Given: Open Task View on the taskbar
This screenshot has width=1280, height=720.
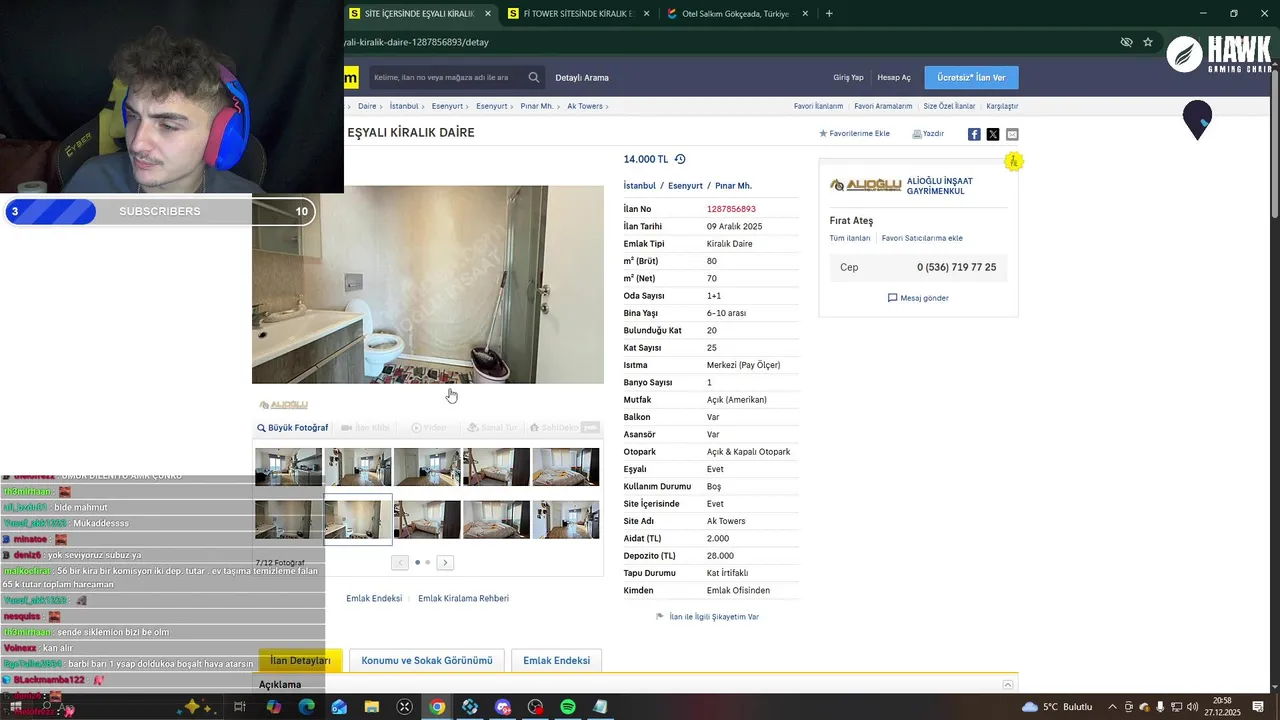Looking at the screenshot, I should point(240,707).
